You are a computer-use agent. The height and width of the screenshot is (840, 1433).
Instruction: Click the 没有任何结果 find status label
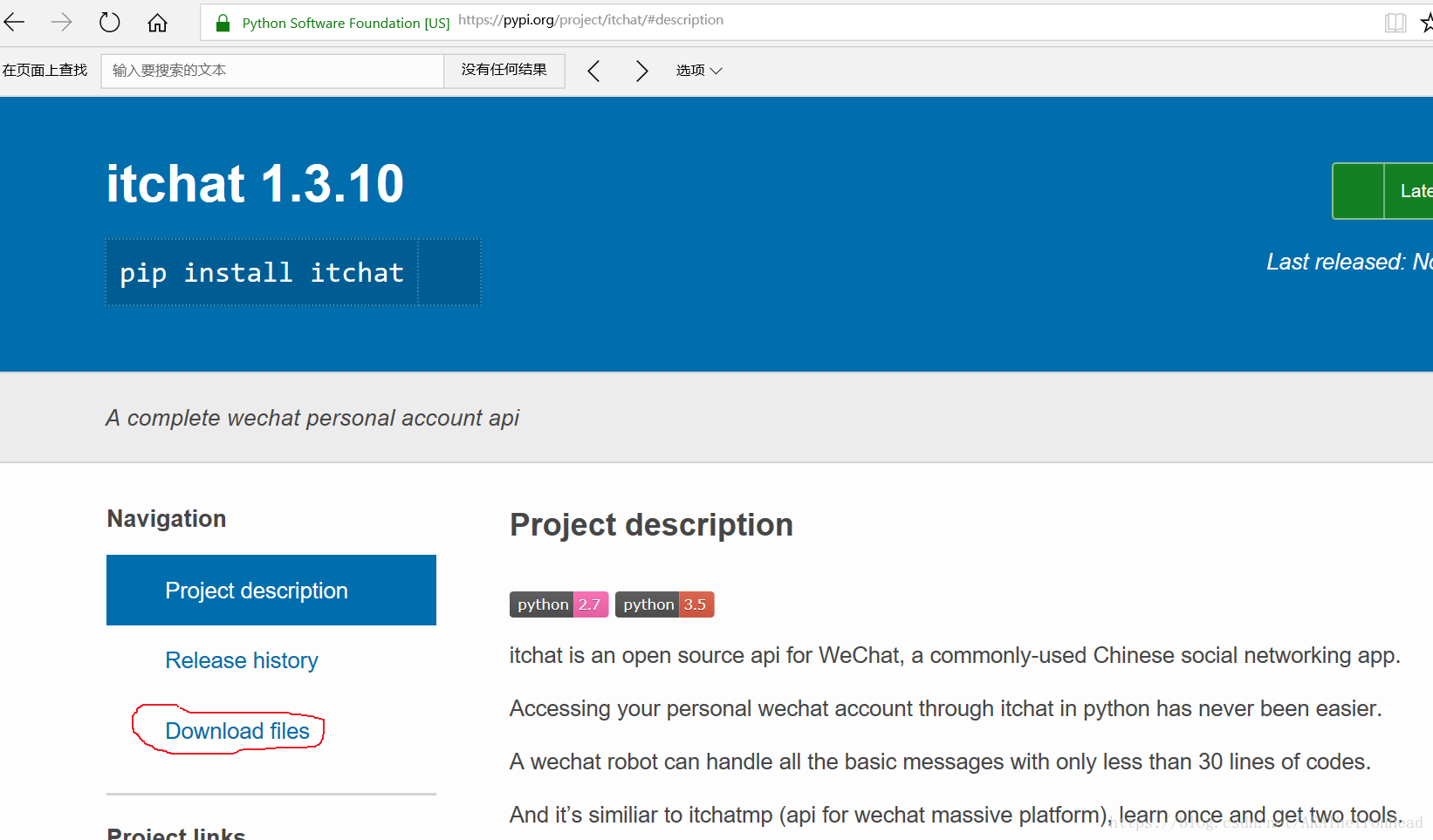click(504, 70)
